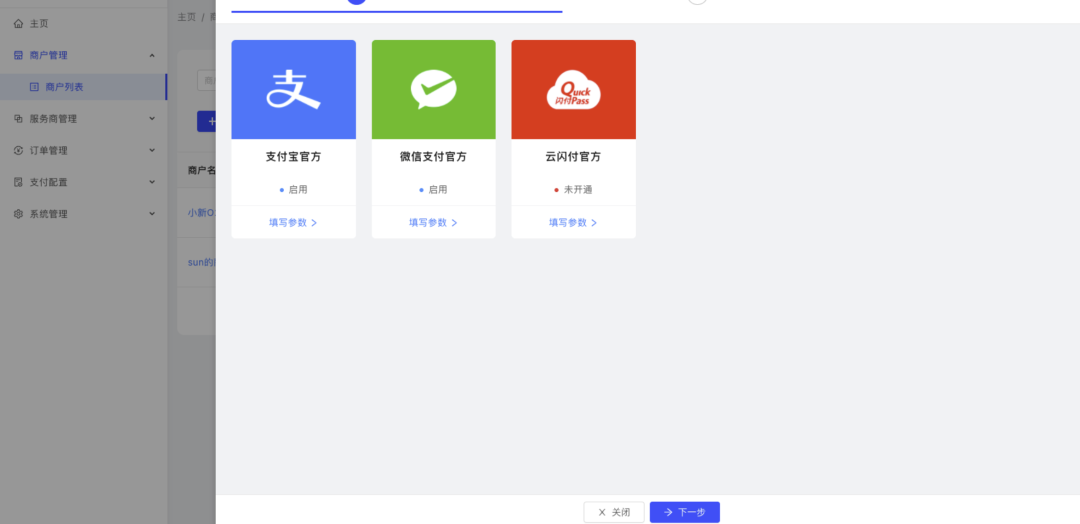Collapse the 商户管理 menu chevron
The image size is (1080, 524).
(x=152, y=55)
